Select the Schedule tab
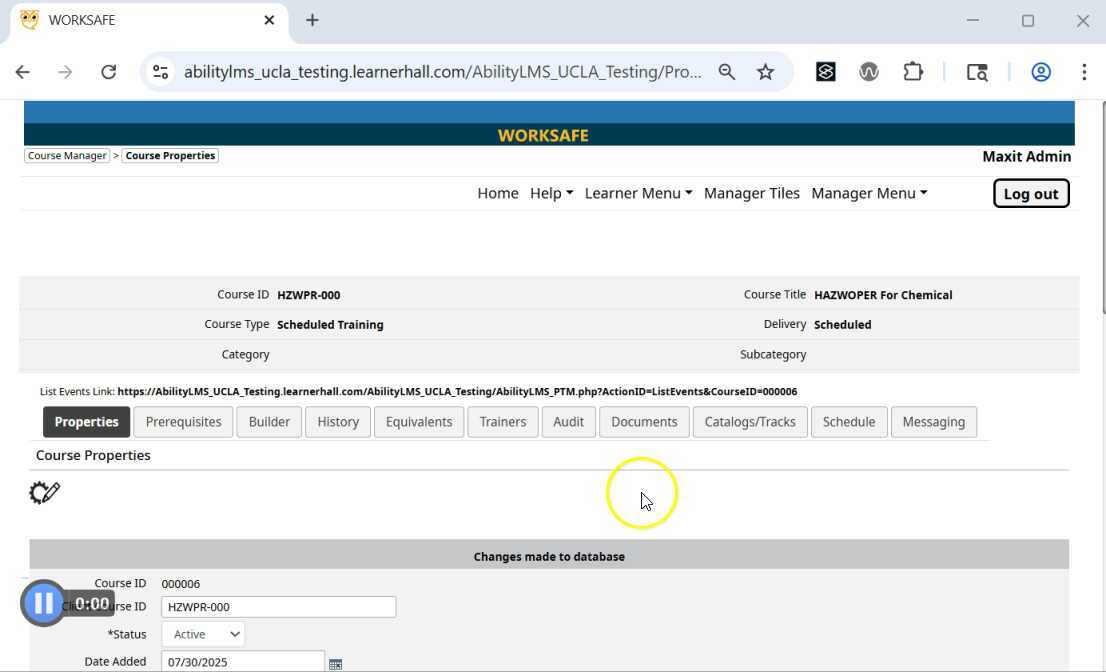The height and width of the screenshot is (672, 1106). tap(848, 422)
